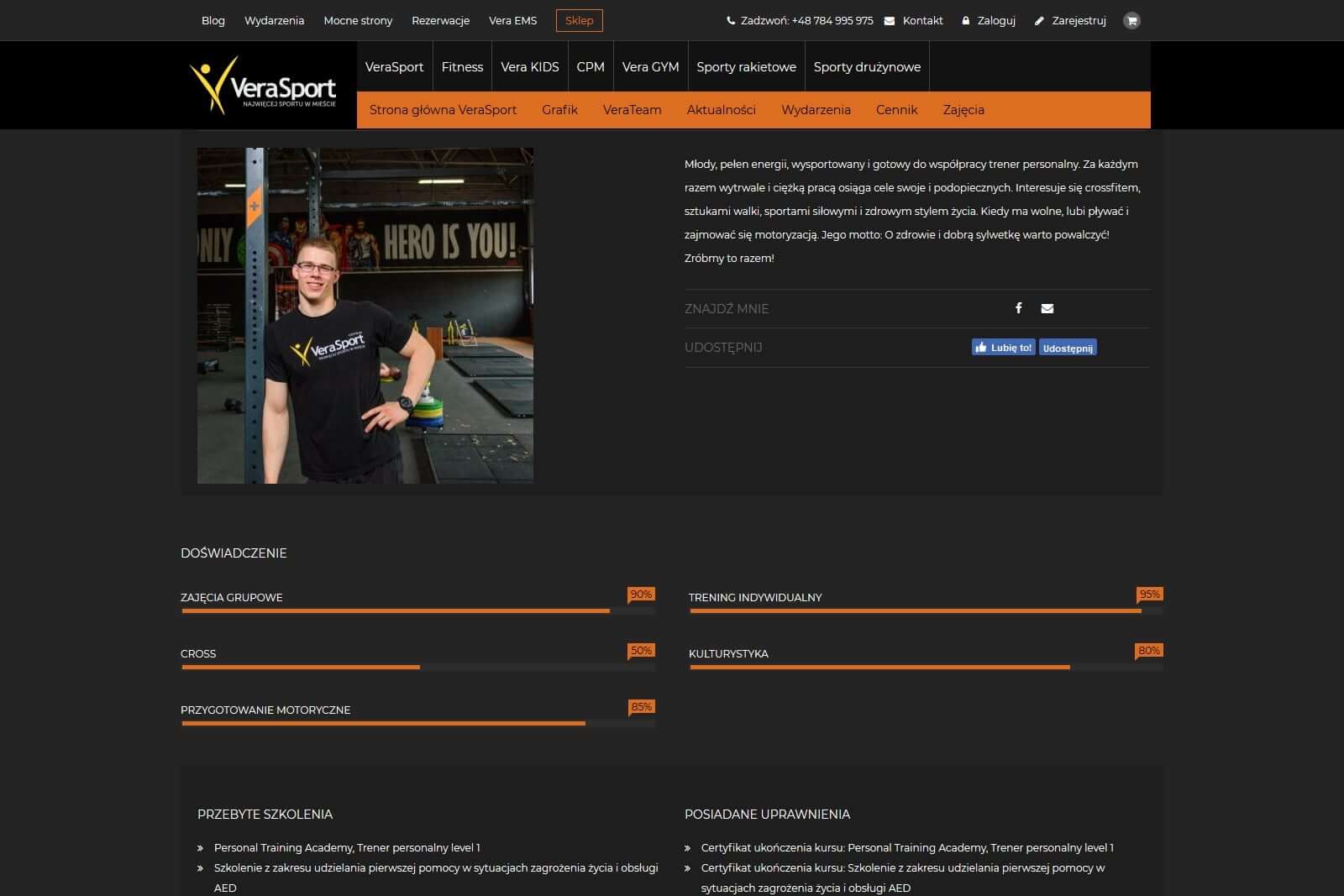Open the VeraTeam submenu tab
This screenshot has width=1344, height=896.
coord(632,110)
